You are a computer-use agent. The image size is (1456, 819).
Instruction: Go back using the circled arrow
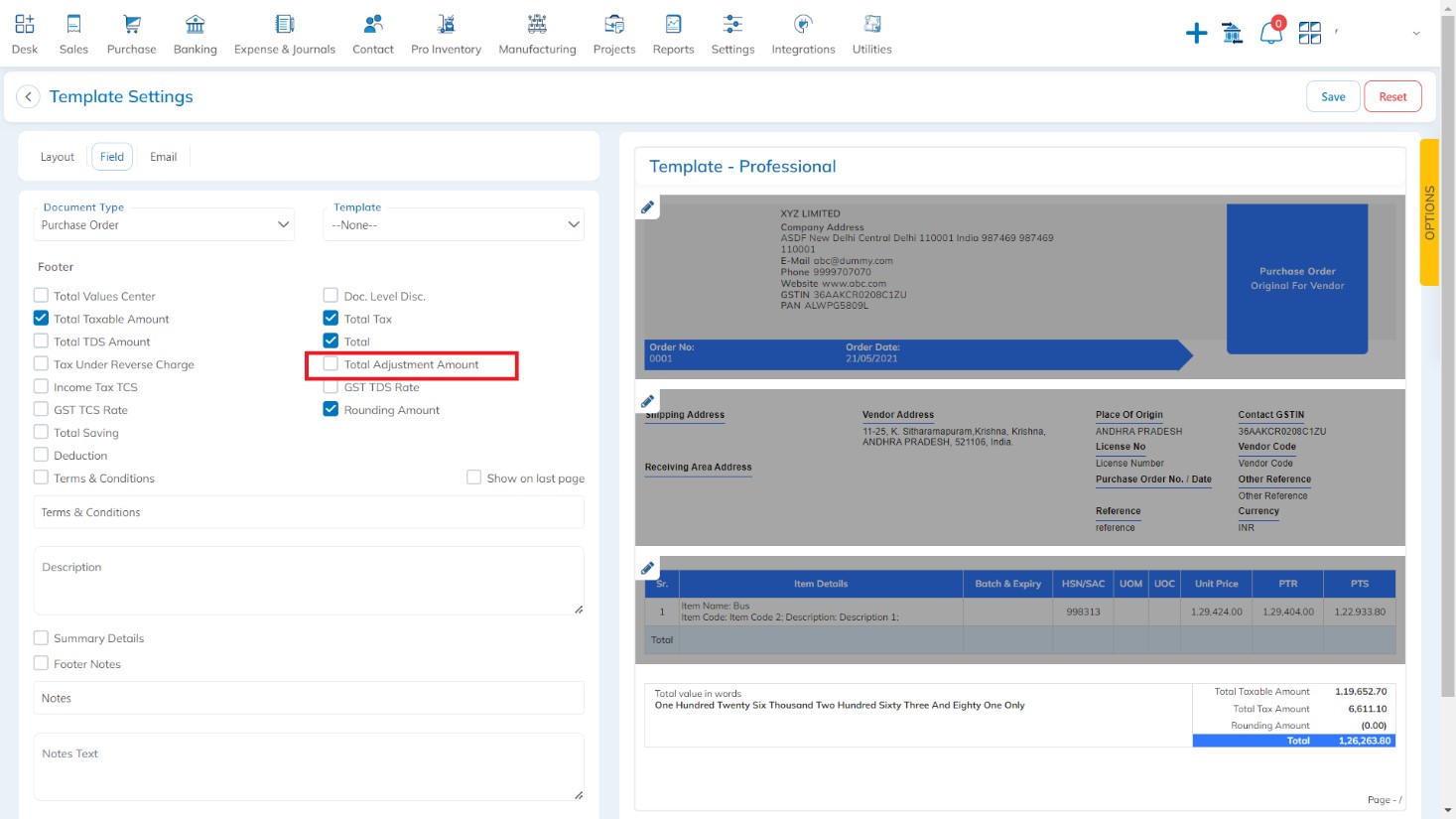28,96
